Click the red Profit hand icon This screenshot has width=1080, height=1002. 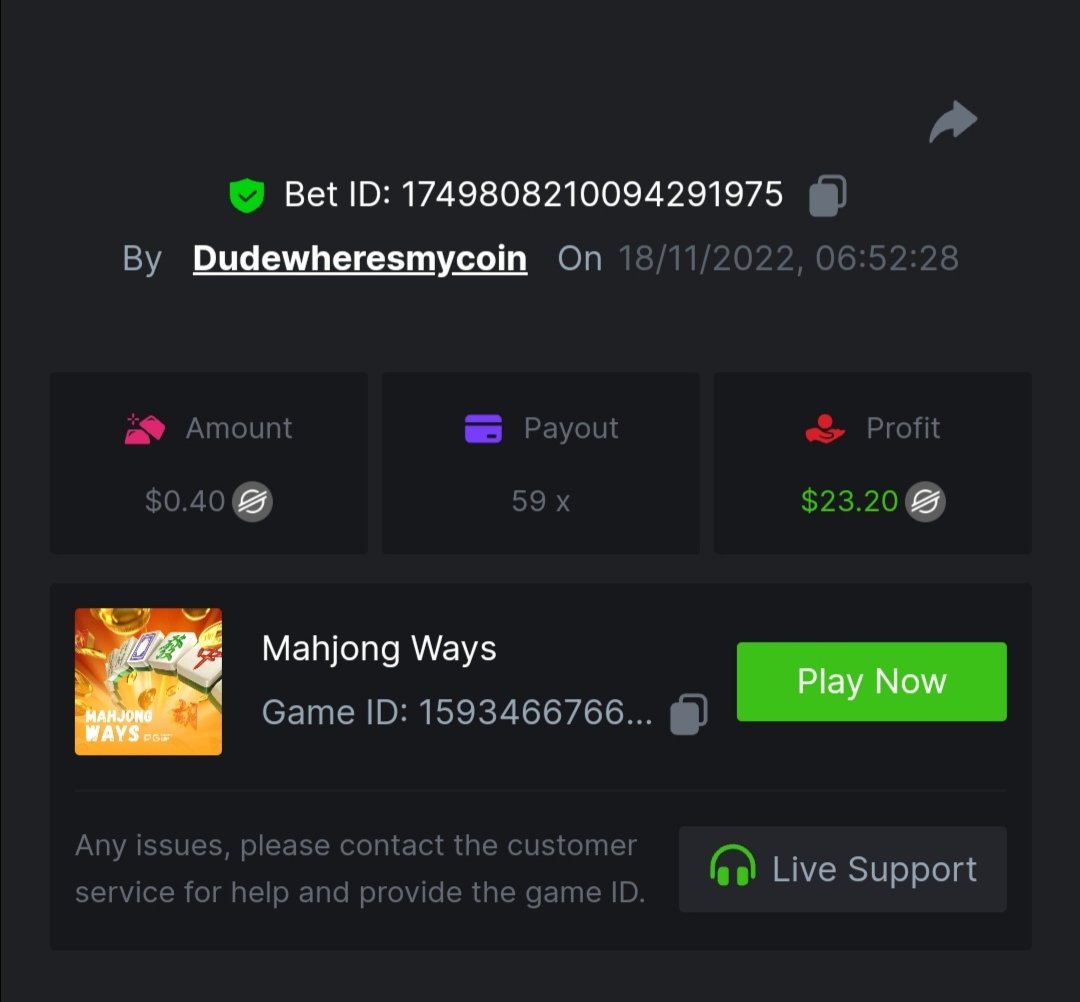click(825, 429)
